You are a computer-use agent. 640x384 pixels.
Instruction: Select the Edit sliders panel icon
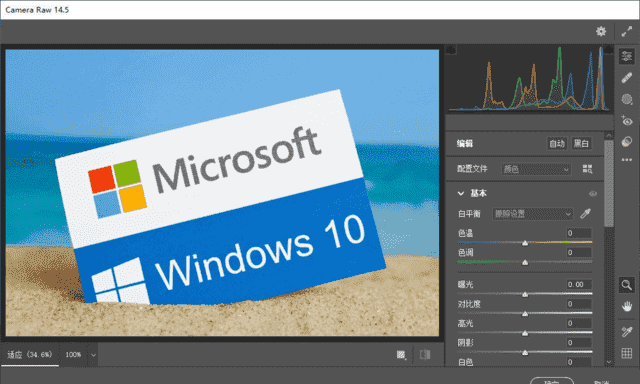(627, 56)
